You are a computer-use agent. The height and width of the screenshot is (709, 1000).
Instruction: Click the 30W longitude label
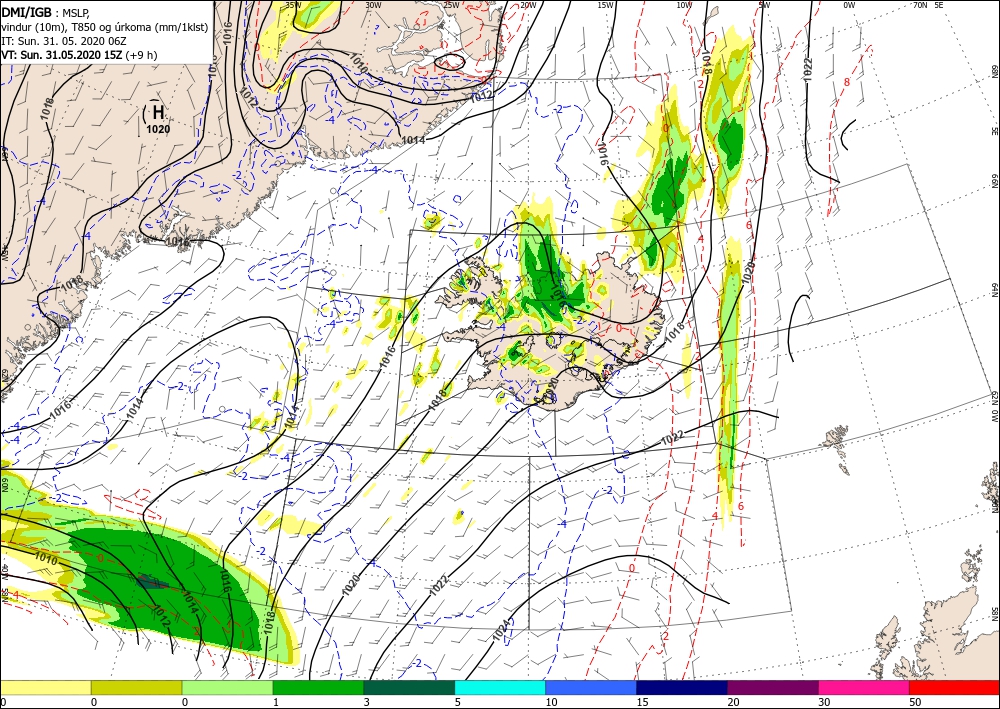click(373, 5)
